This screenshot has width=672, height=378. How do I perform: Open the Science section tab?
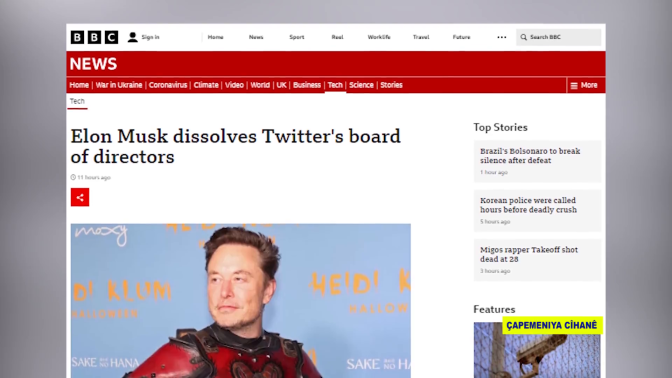point(361,85)
